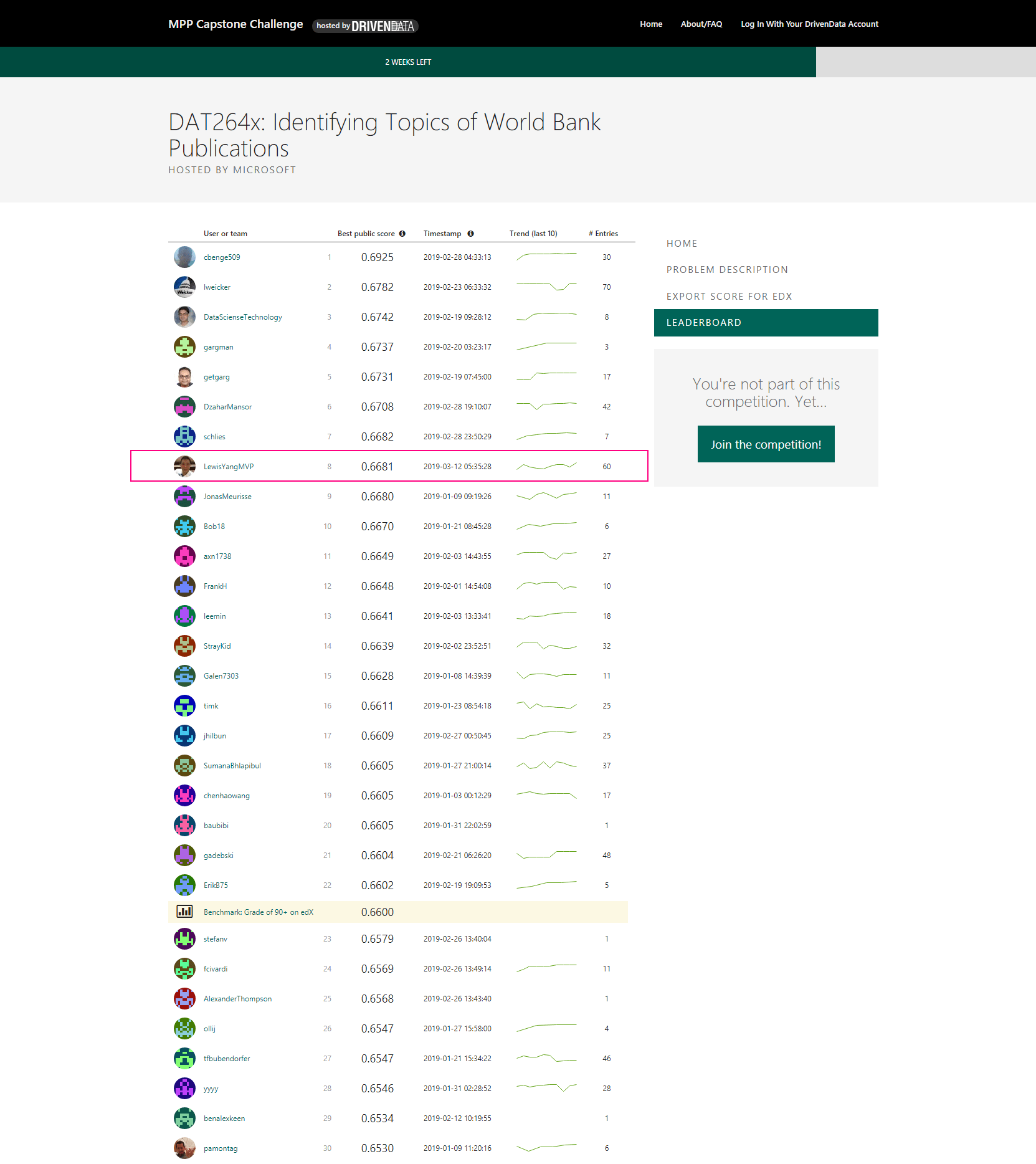Viewport: 1036px width, 1164px height.
Task: Select the LEADERBOARD sidebar tab
Action: pos(766,323)
